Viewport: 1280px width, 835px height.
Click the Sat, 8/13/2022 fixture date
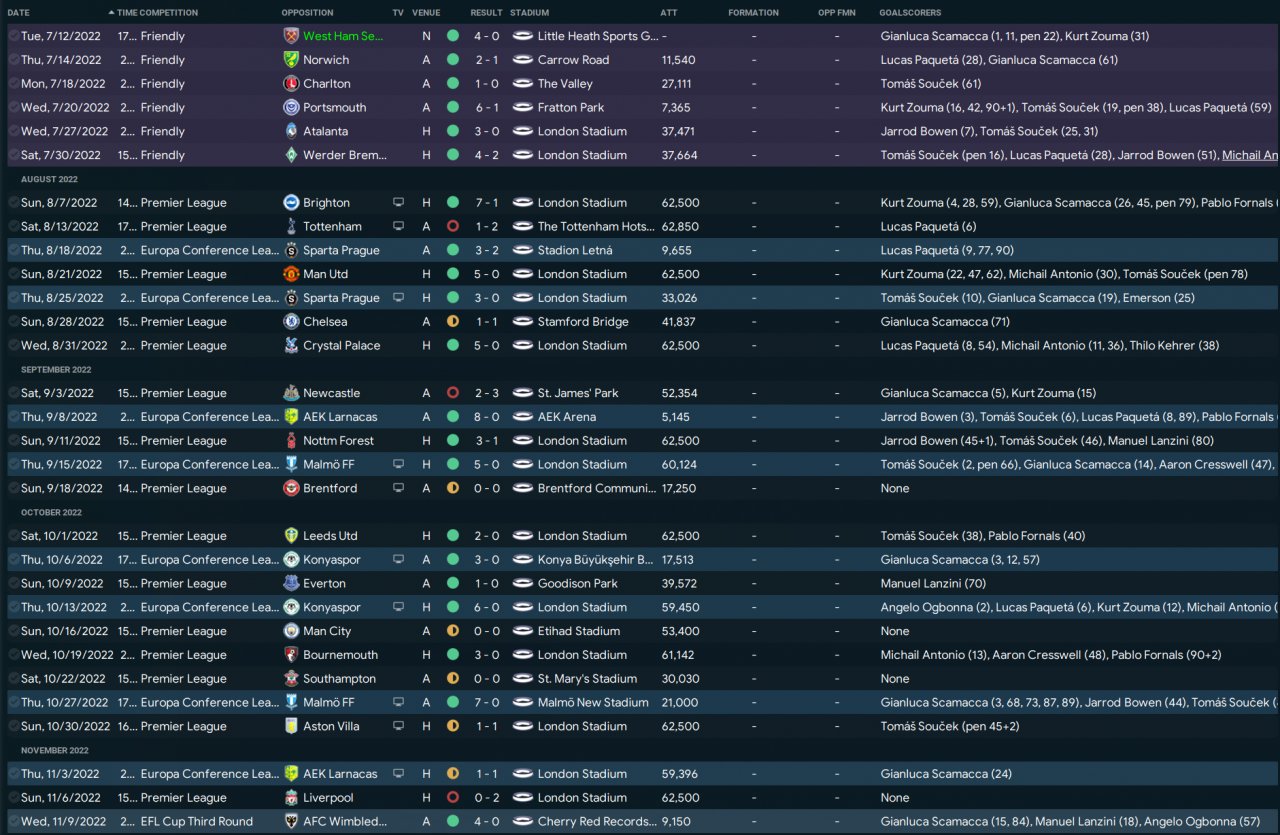[60, 227]
